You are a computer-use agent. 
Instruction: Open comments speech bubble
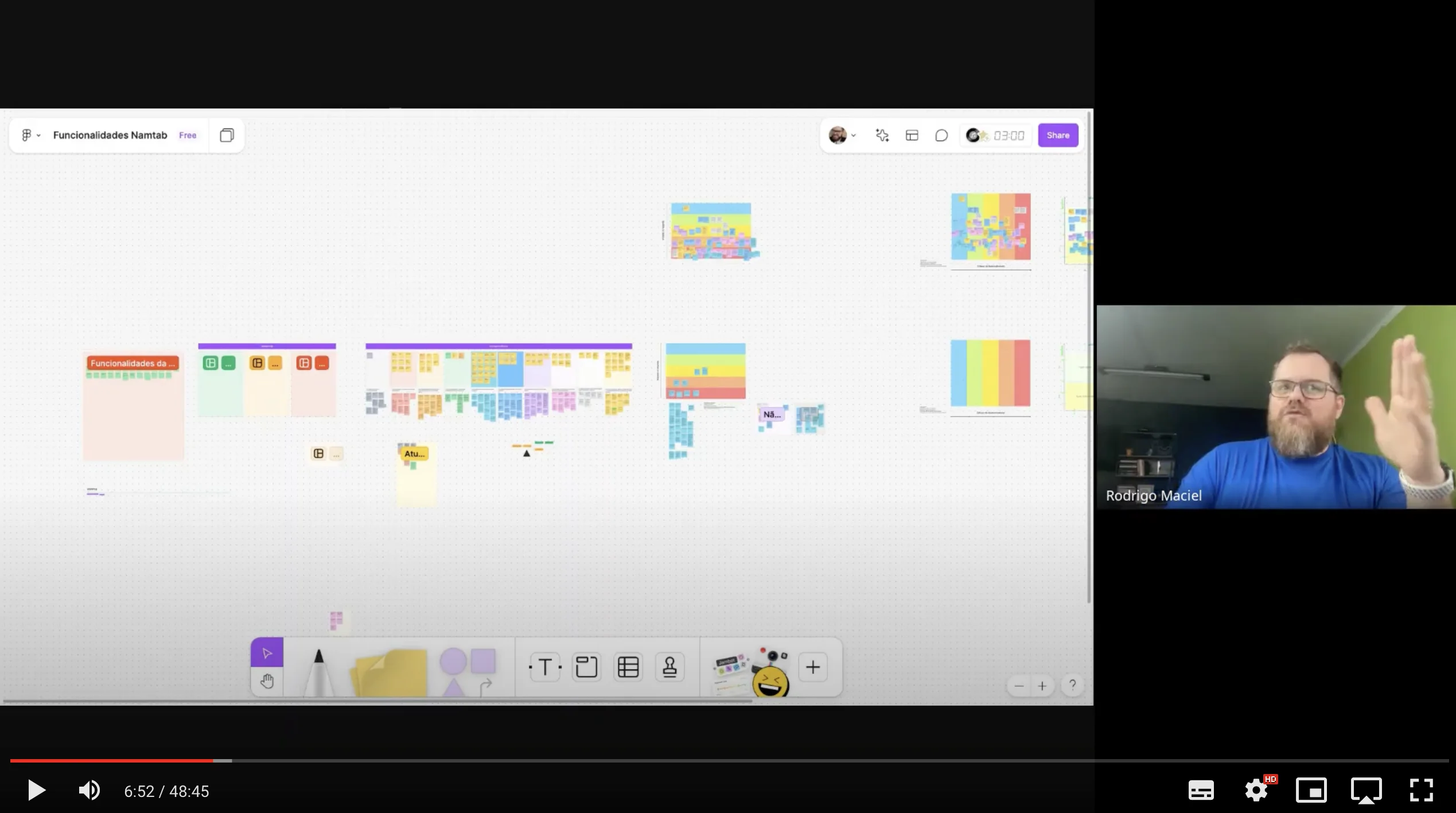pyautogui.click(x=941, y=135)
